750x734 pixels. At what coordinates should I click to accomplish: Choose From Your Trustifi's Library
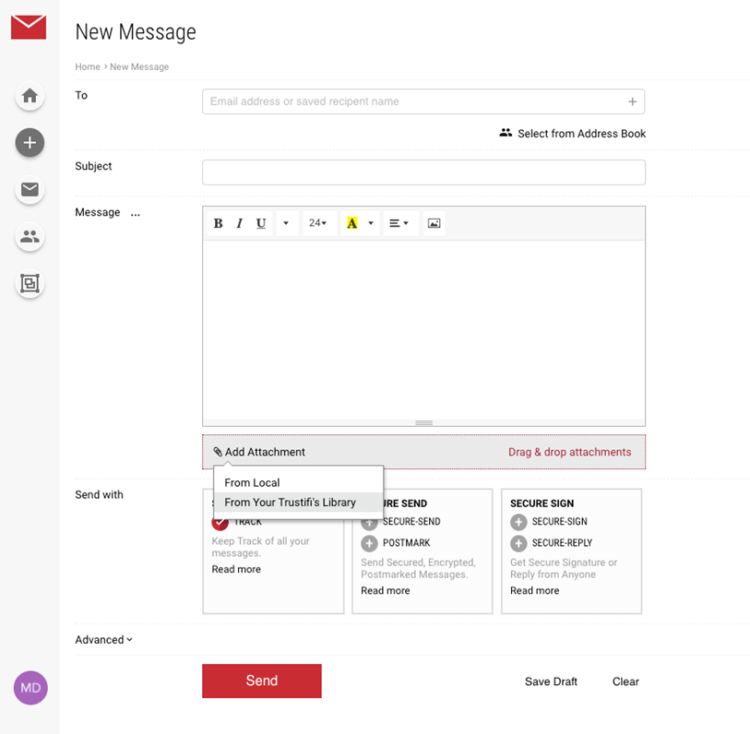pos(290,503)
